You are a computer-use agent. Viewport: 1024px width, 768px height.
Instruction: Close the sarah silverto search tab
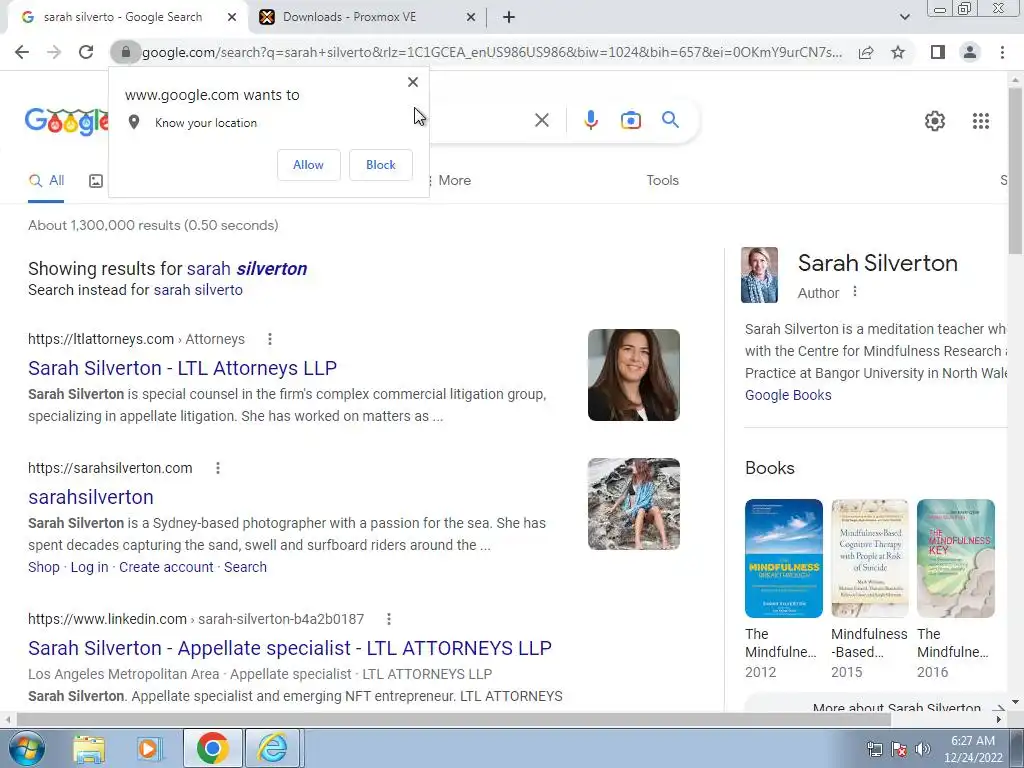(232, 17)
